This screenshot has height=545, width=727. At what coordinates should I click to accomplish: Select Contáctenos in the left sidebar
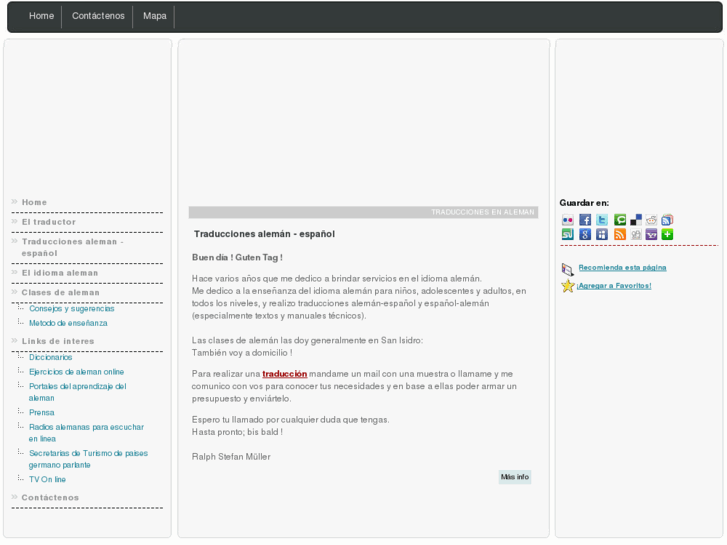pyautogui.click(x=50, y=497)
